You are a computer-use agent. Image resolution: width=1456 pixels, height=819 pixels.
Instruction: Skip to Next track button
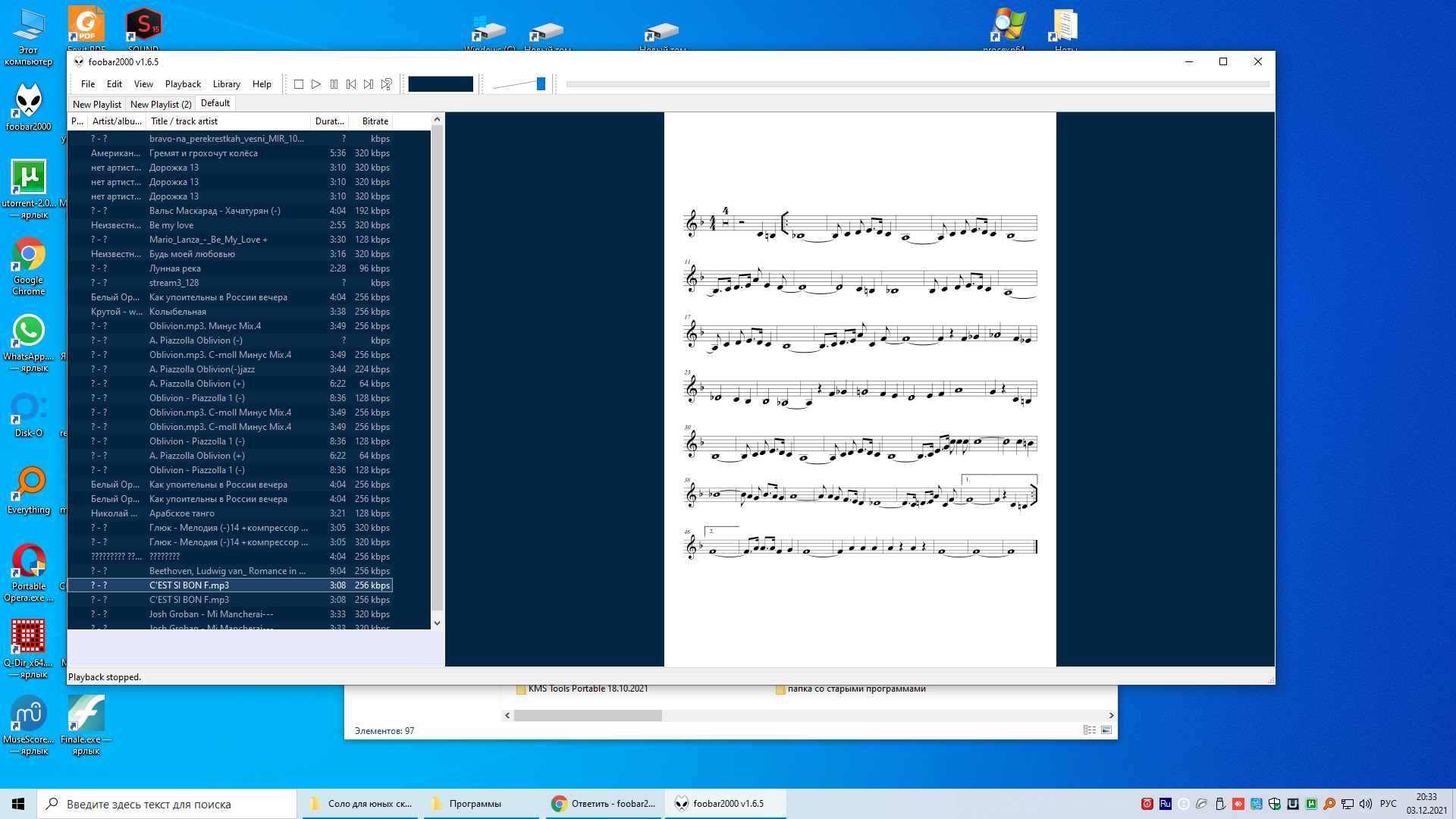[369, 84]
